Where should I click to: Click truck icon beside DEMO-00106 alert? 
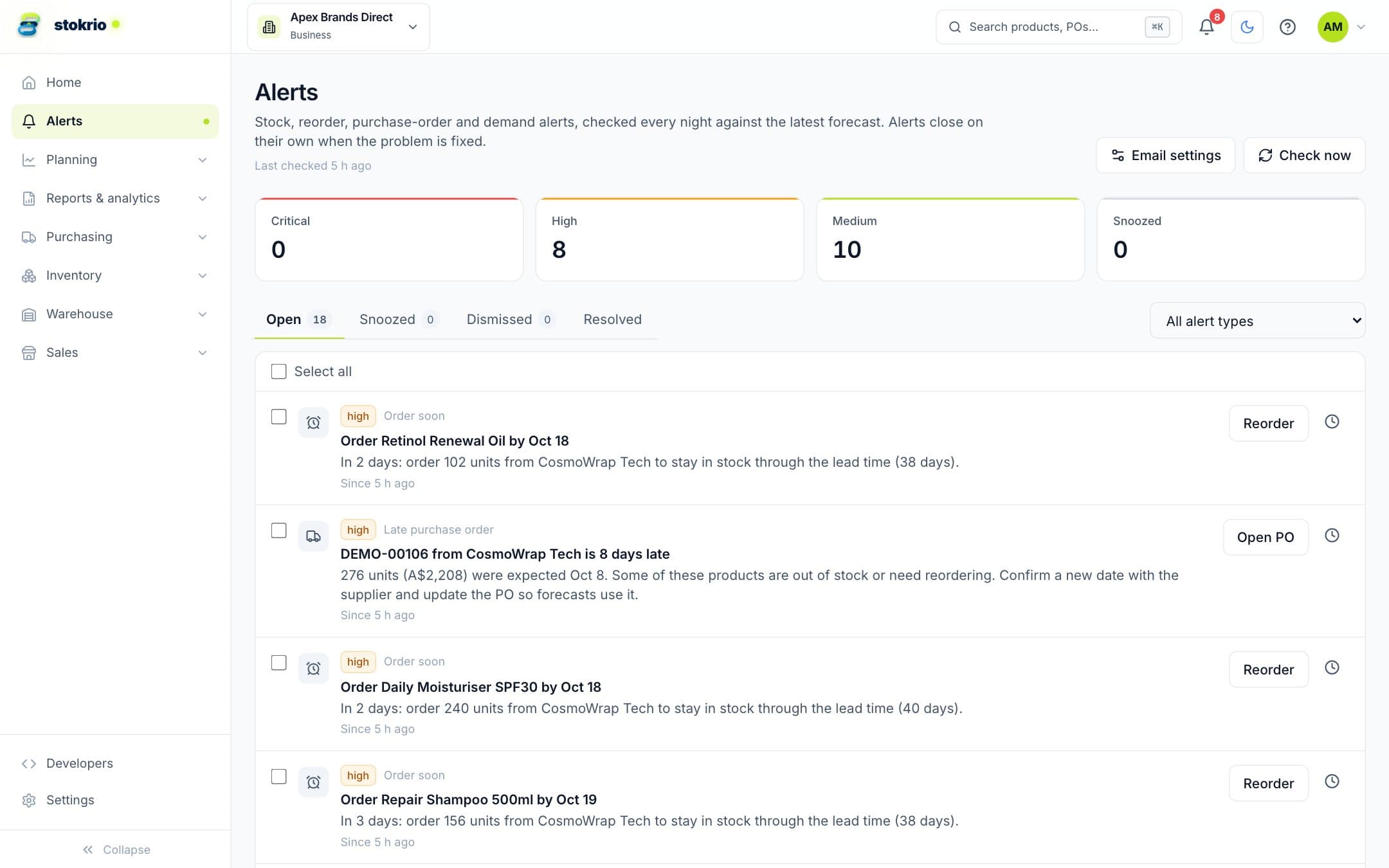coord(313,536)
